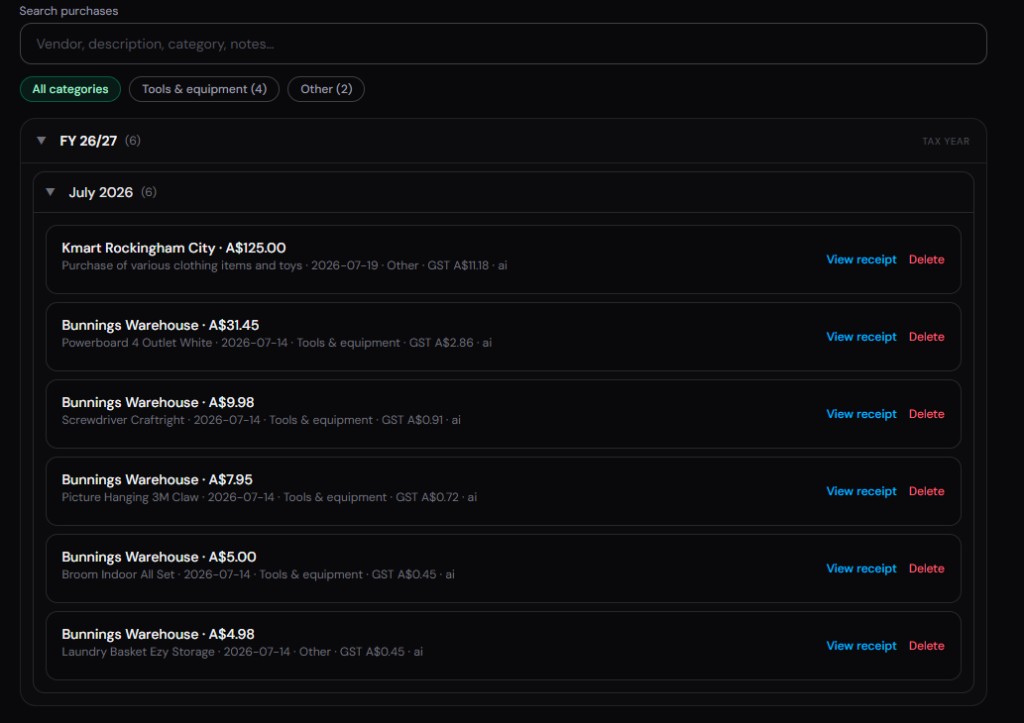
Task: Click the July 2026 heading text
Action: 101,192
